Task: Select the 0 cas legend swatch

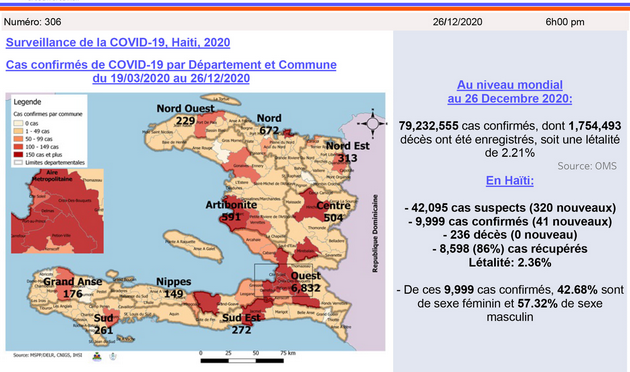Action: tap(18, 123)
